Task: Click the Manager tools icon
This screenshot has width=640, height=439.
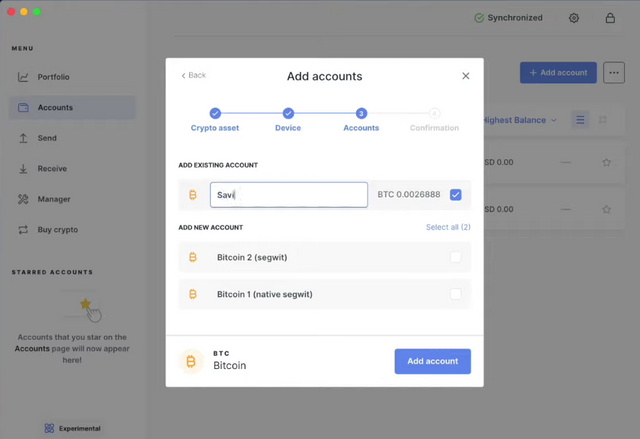Action: [23, 199]
